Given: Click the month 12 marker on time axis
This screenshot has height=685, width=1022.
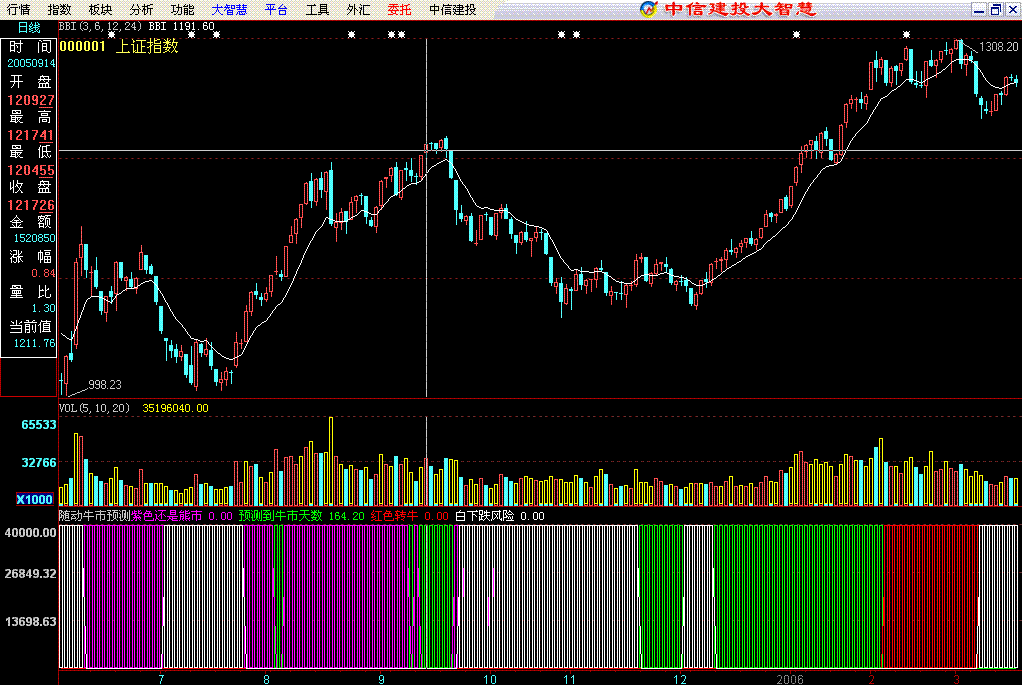Looking at the screenshot, I should click(x=680, y=679).
